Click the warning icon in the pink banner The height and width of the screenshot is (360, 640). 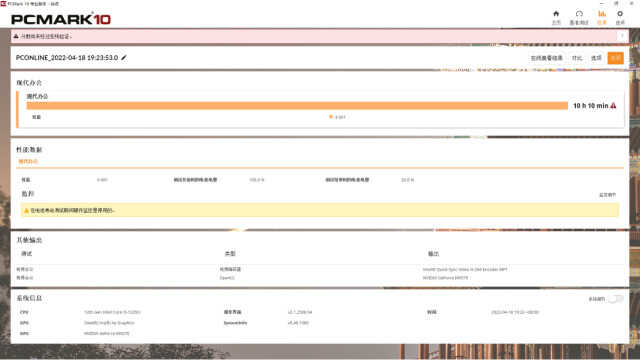coord(16,36)
